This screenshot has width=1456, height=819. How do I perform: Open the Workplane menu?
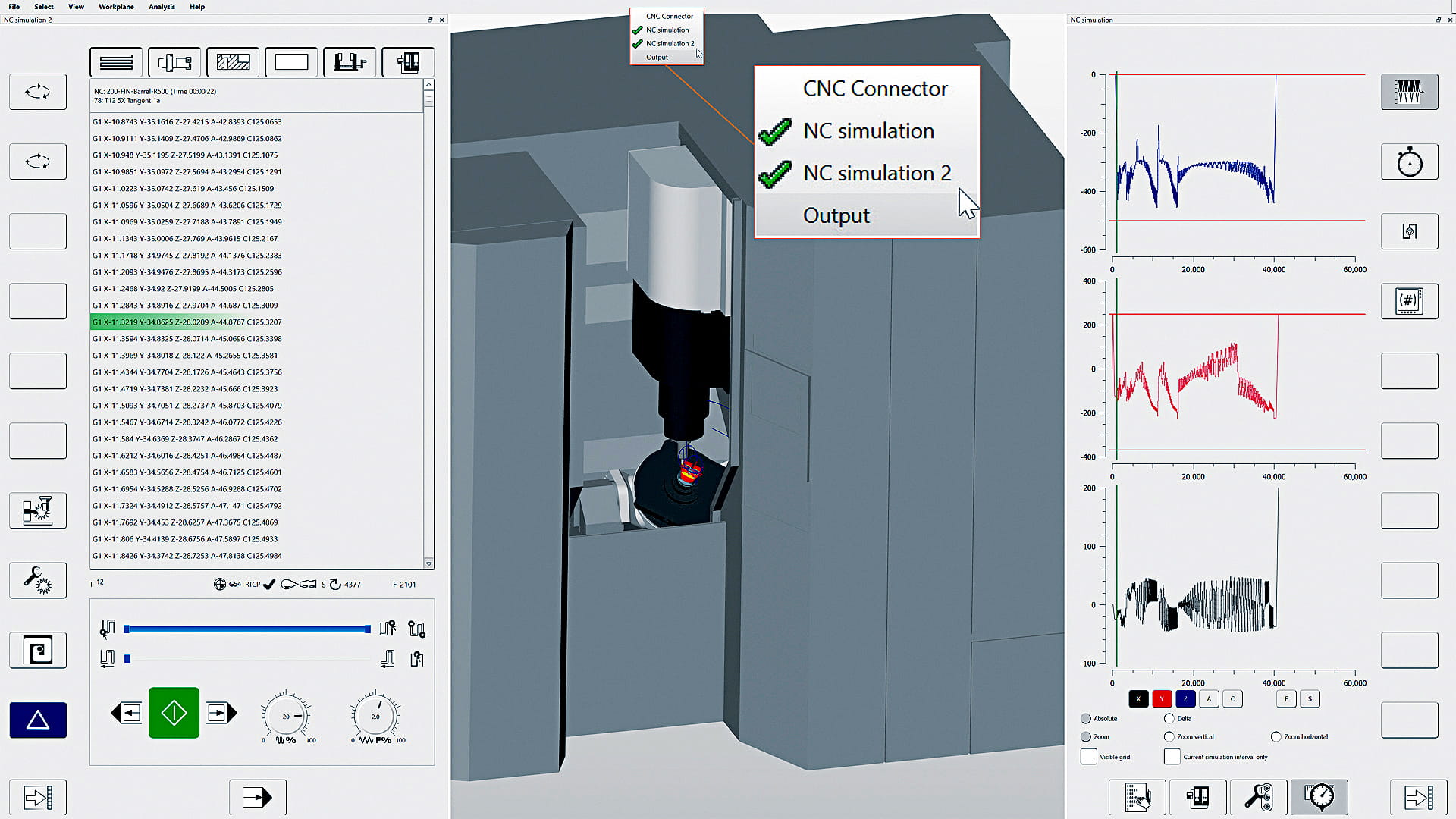116,7
